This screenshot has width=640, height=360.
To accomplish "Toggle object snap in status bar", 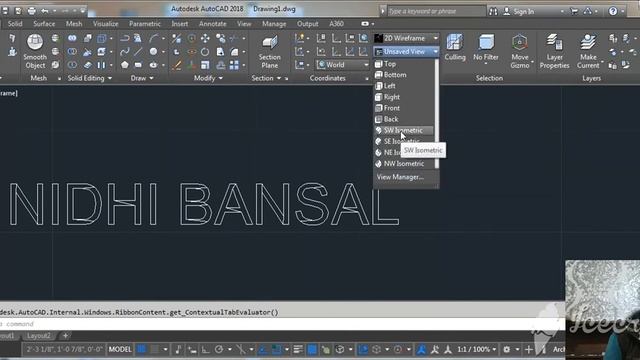I will [x=276, y=349].
